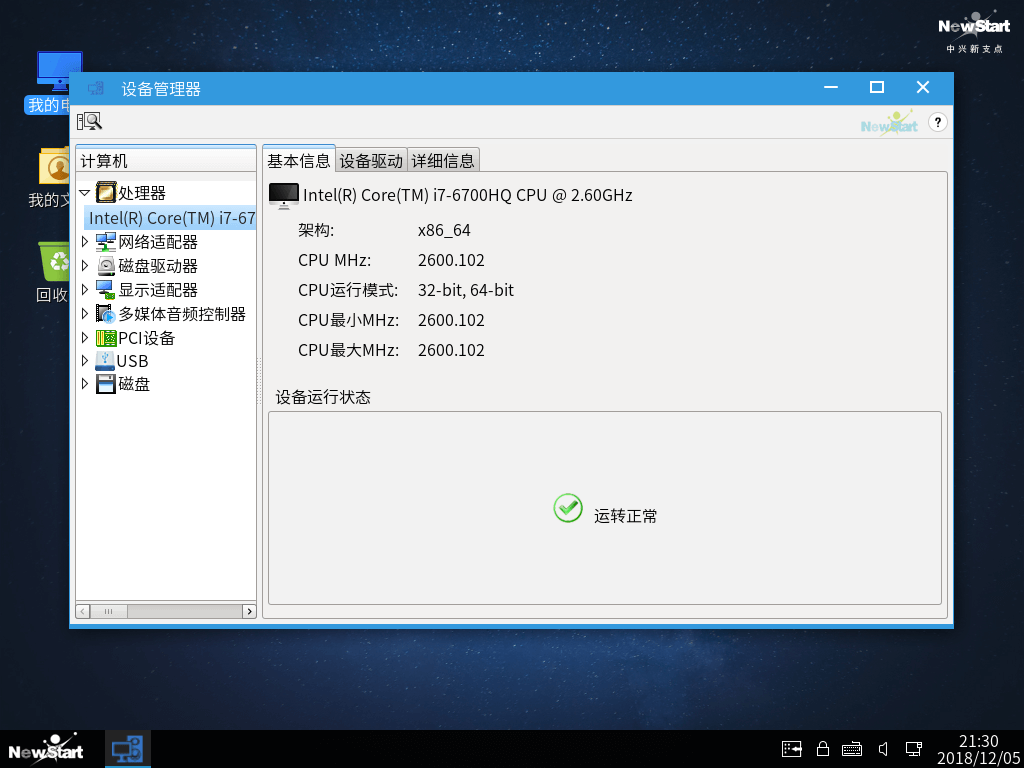
Task: Maximize the 设备管理器 window
Action: (x=877, y=88)
